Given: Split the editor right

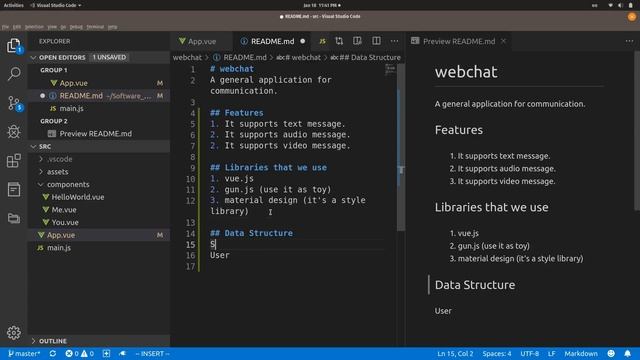Looking at the screenshot, I should coord(376,41).
